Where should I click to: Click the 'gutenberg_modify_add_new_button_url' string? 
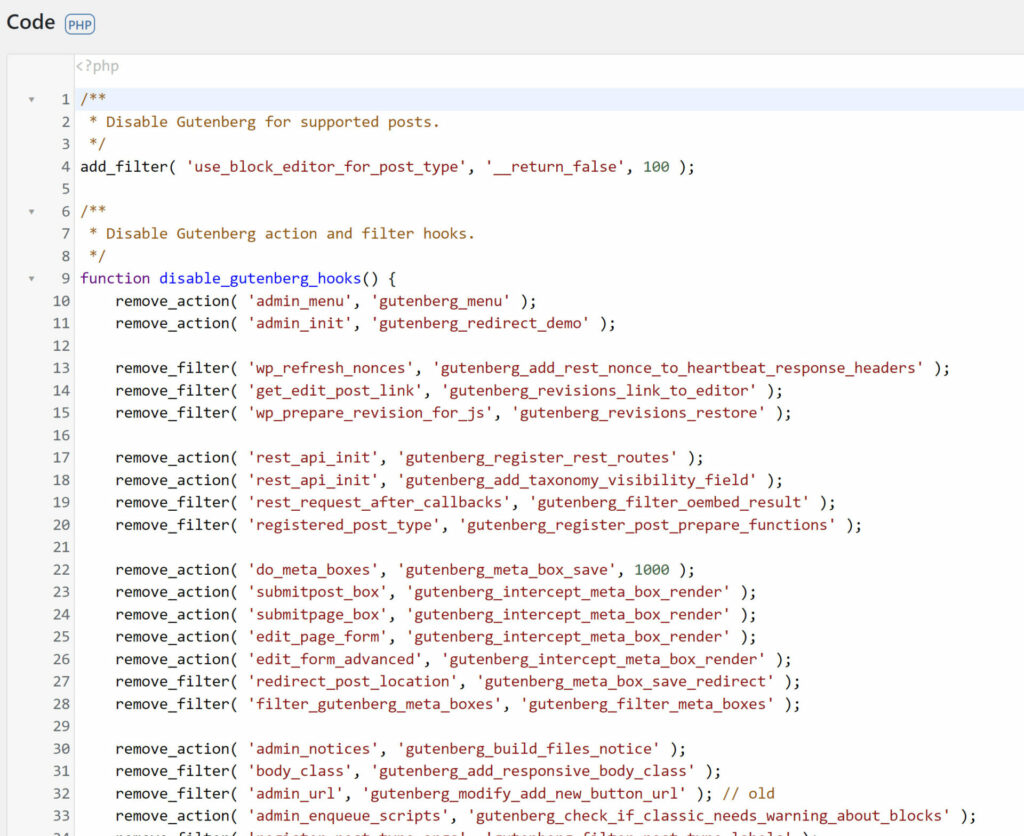(524, 794)
